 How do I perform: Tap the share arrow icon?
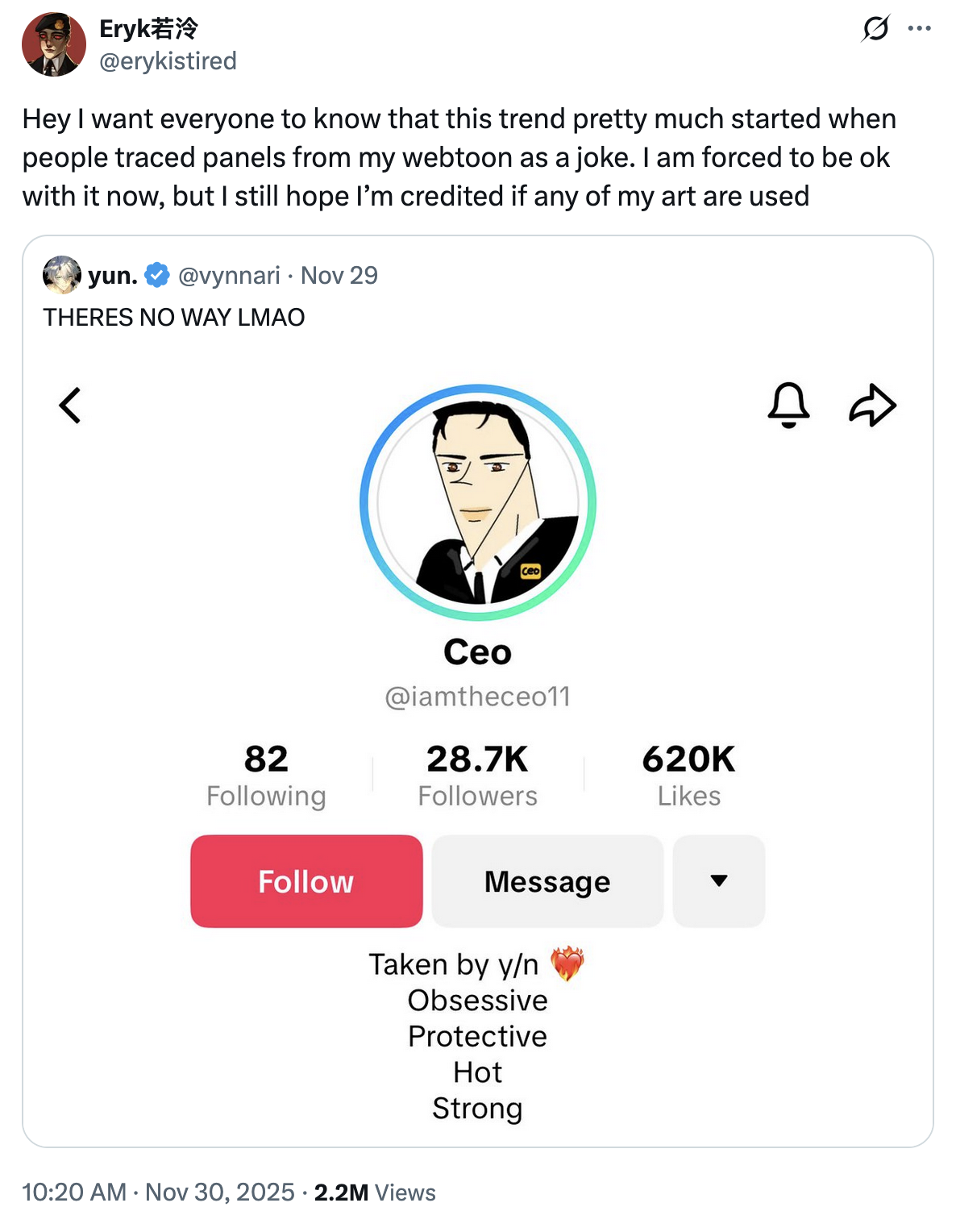(x=872, y=405)
